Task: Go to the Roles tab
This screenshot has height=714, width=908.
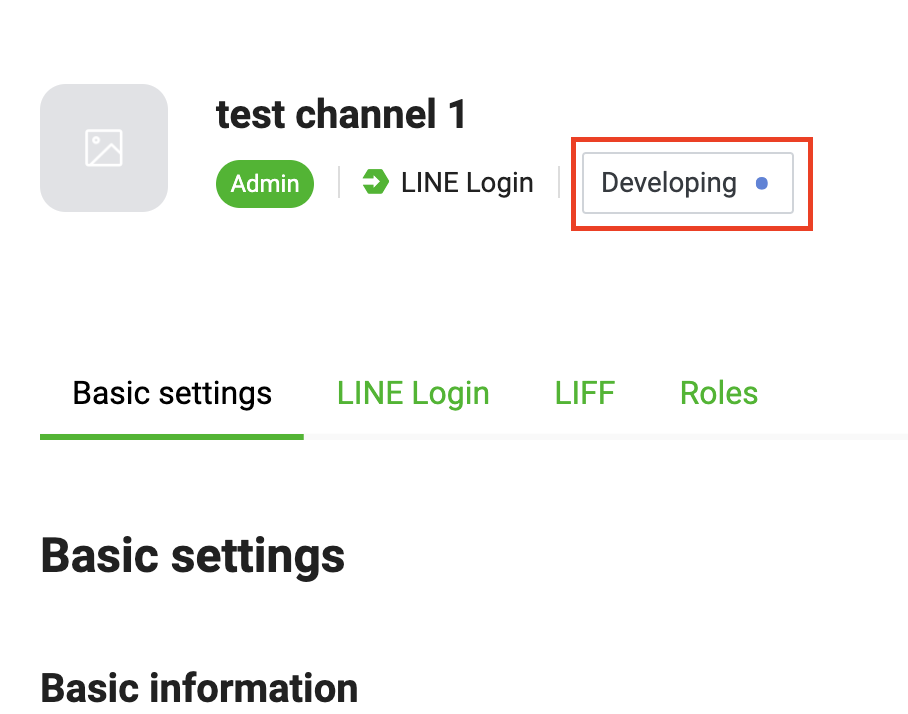Action: [x=719, y=394]
